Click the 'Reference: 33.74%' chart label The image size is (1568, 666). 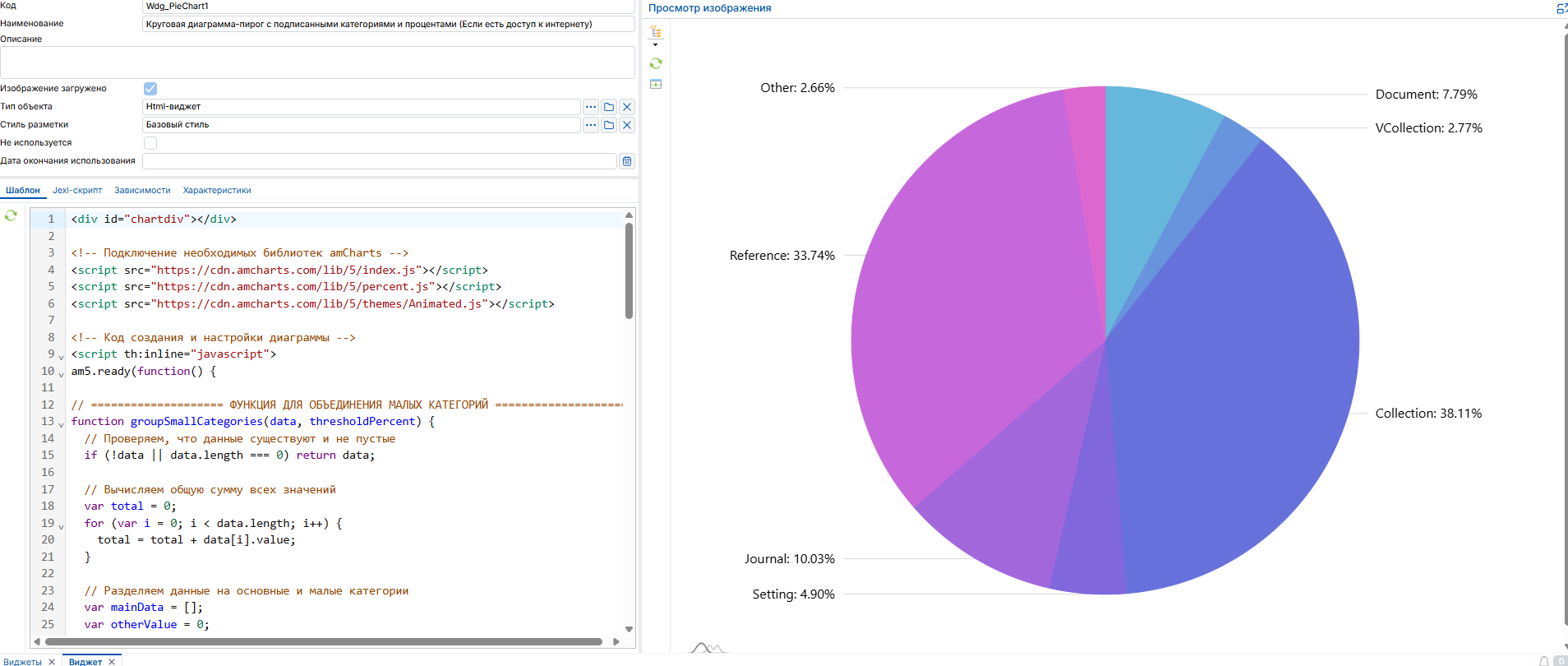[x=782, y=256]
